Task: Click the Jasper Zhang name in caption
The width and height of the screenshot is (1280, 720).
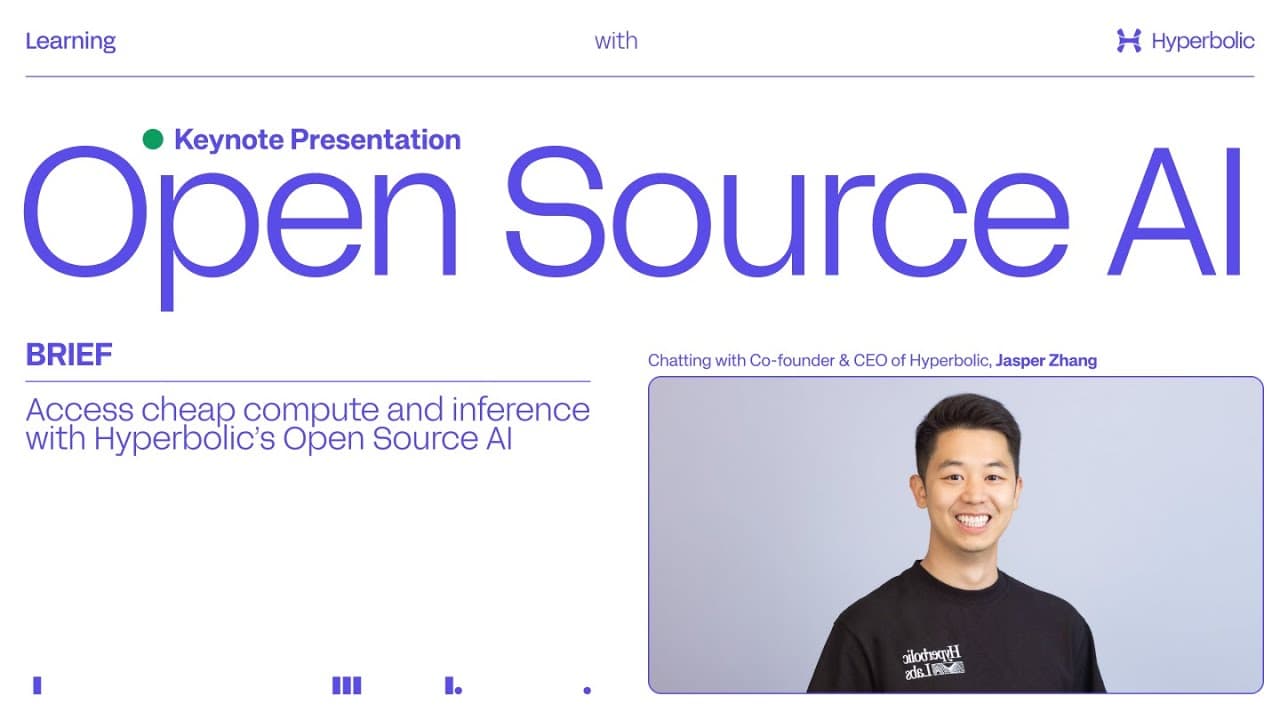Action: click(x=1046, y=361)
